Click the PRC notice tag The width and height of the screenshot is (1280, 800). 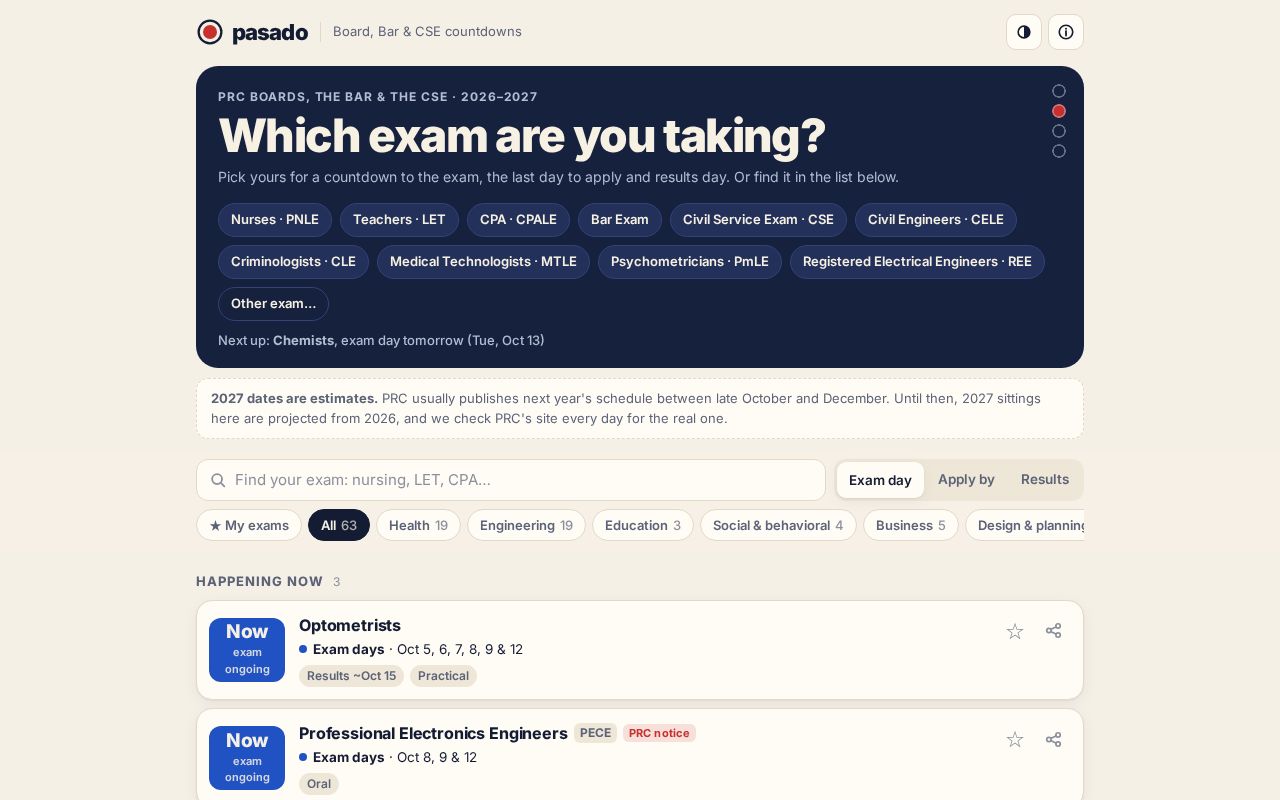[659, 733]
